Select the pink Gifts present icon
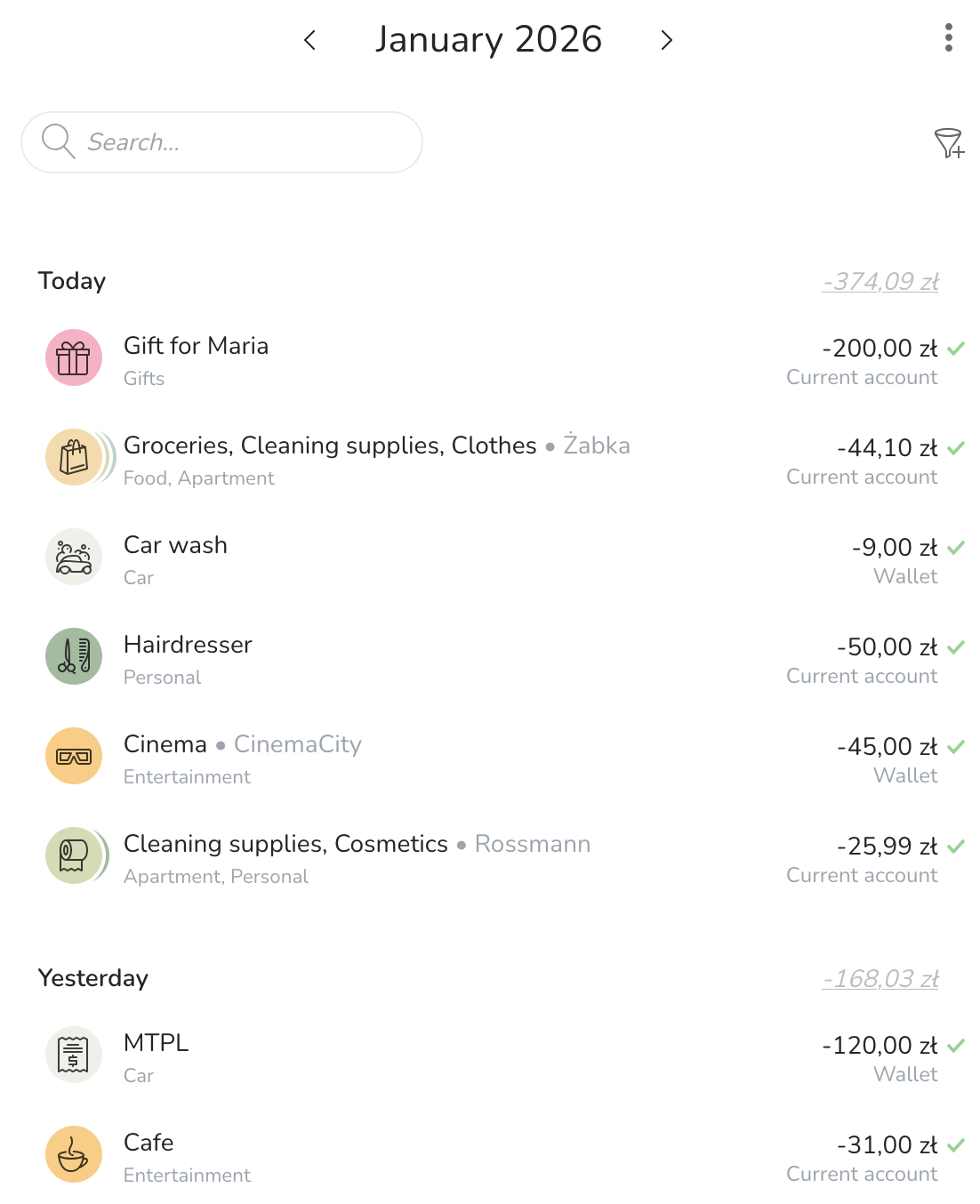 point(73,357)
